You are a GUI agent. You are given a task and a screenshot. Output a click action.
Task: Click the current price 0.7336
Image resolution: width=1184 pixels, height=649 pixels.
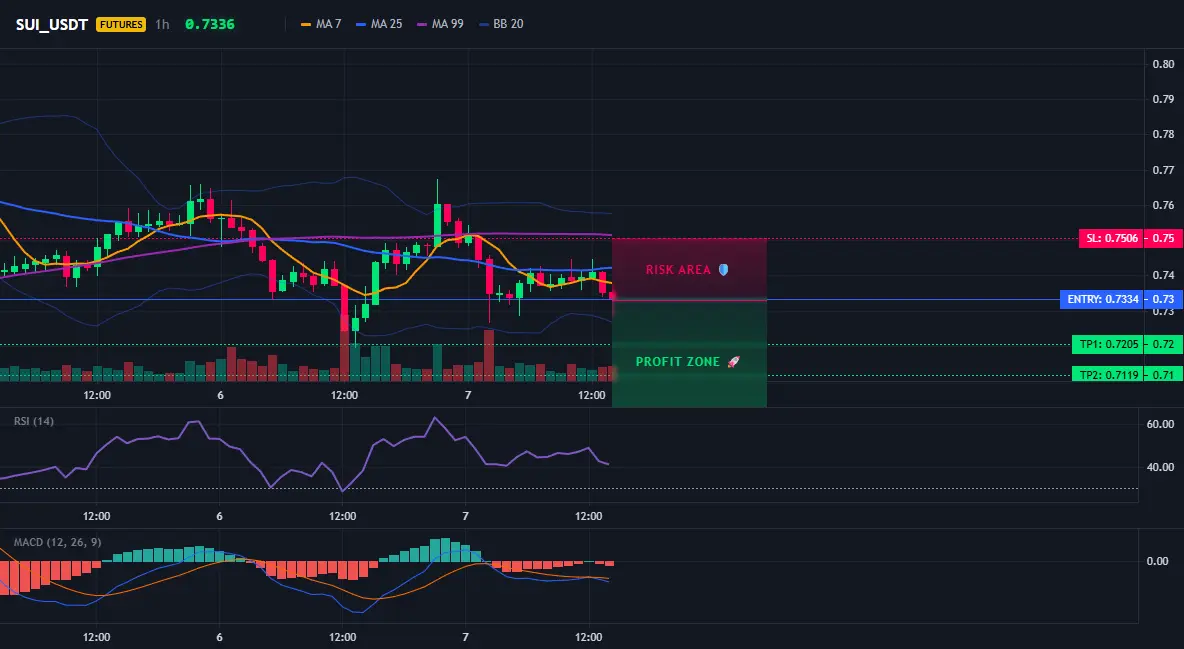(x=210, y=24)
